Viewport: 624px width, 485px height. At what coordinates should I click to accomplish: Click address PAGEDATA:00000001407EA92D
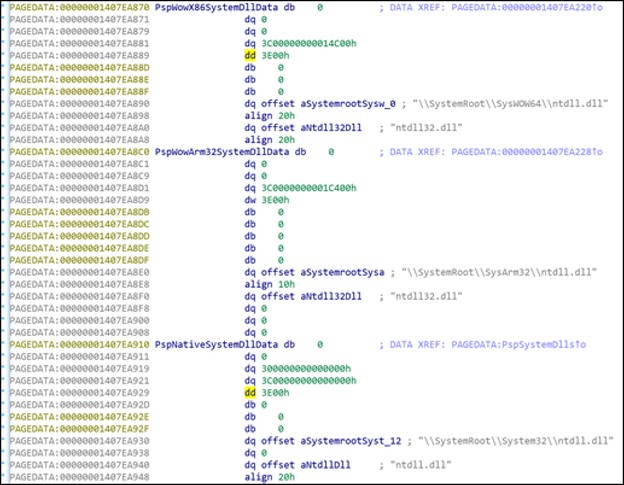[80, 405]
